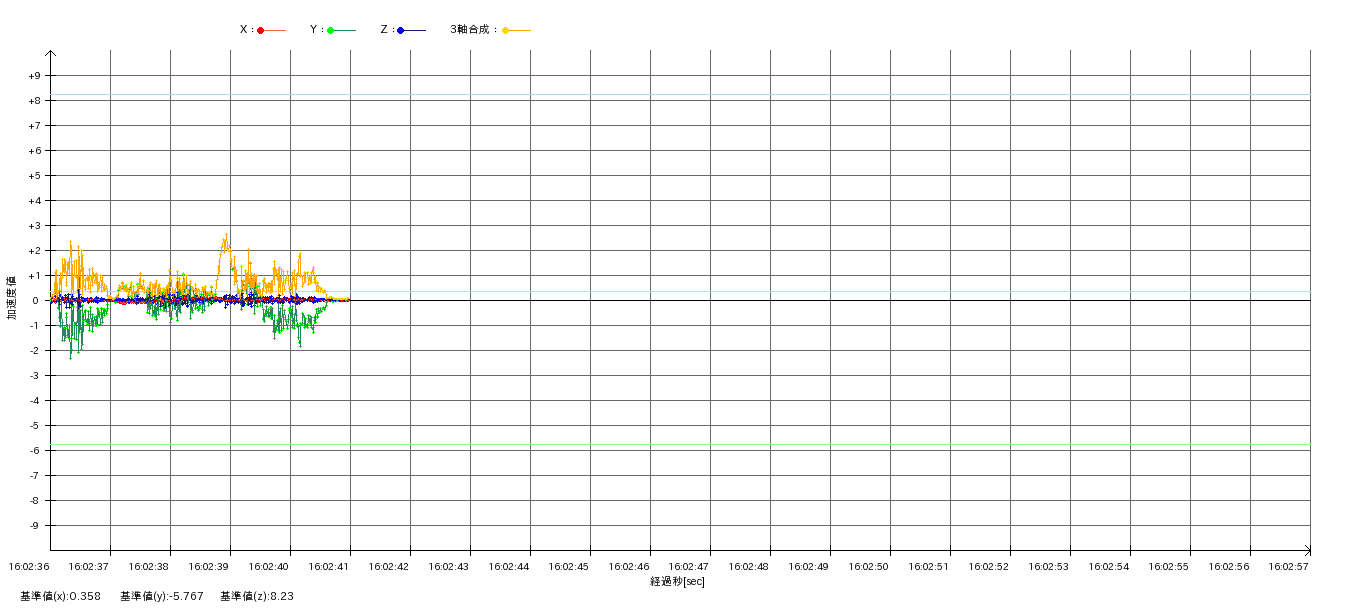Click the 16:02:57 time axis label

coord(1289,566)
